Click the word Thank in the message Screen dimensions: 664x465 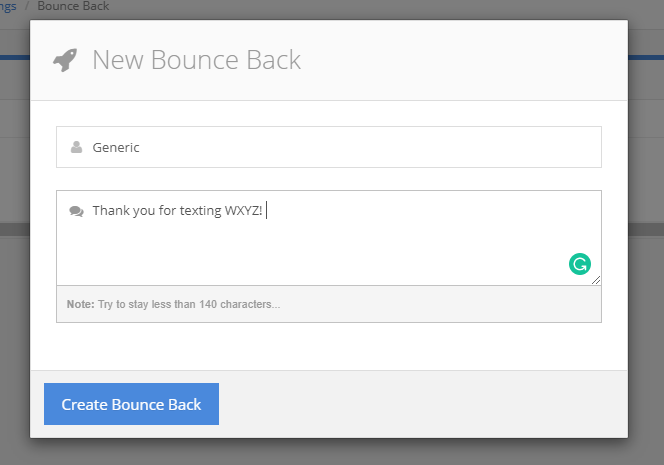(x=110, y=211)
